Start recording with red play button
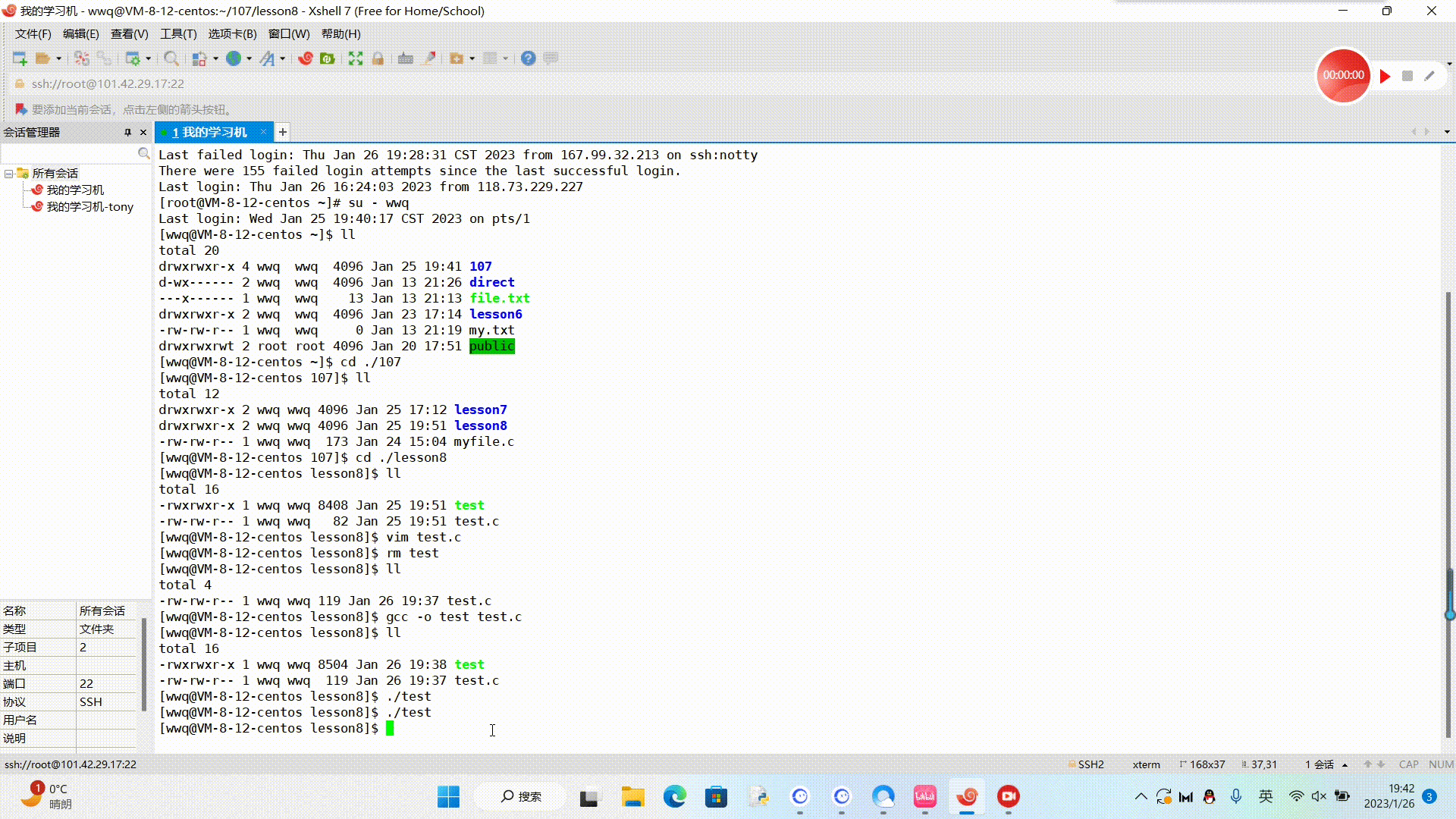This screenshot has width=1456, height=819. [1385, 76]
